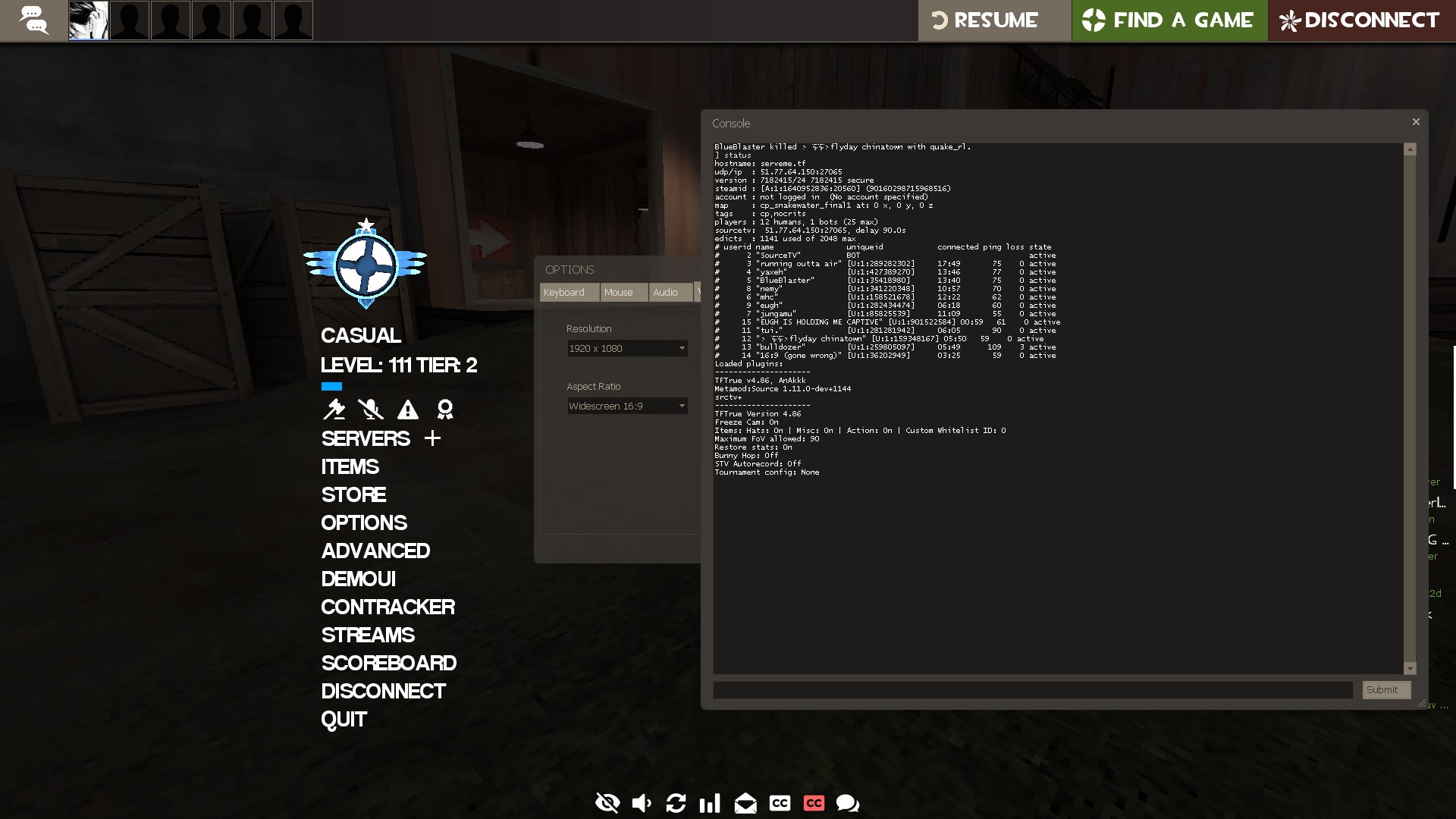This screenshot has width=1456, height=819.
Task: Open the chat bubbles icon in bottom bar
Action: point(848,802)
